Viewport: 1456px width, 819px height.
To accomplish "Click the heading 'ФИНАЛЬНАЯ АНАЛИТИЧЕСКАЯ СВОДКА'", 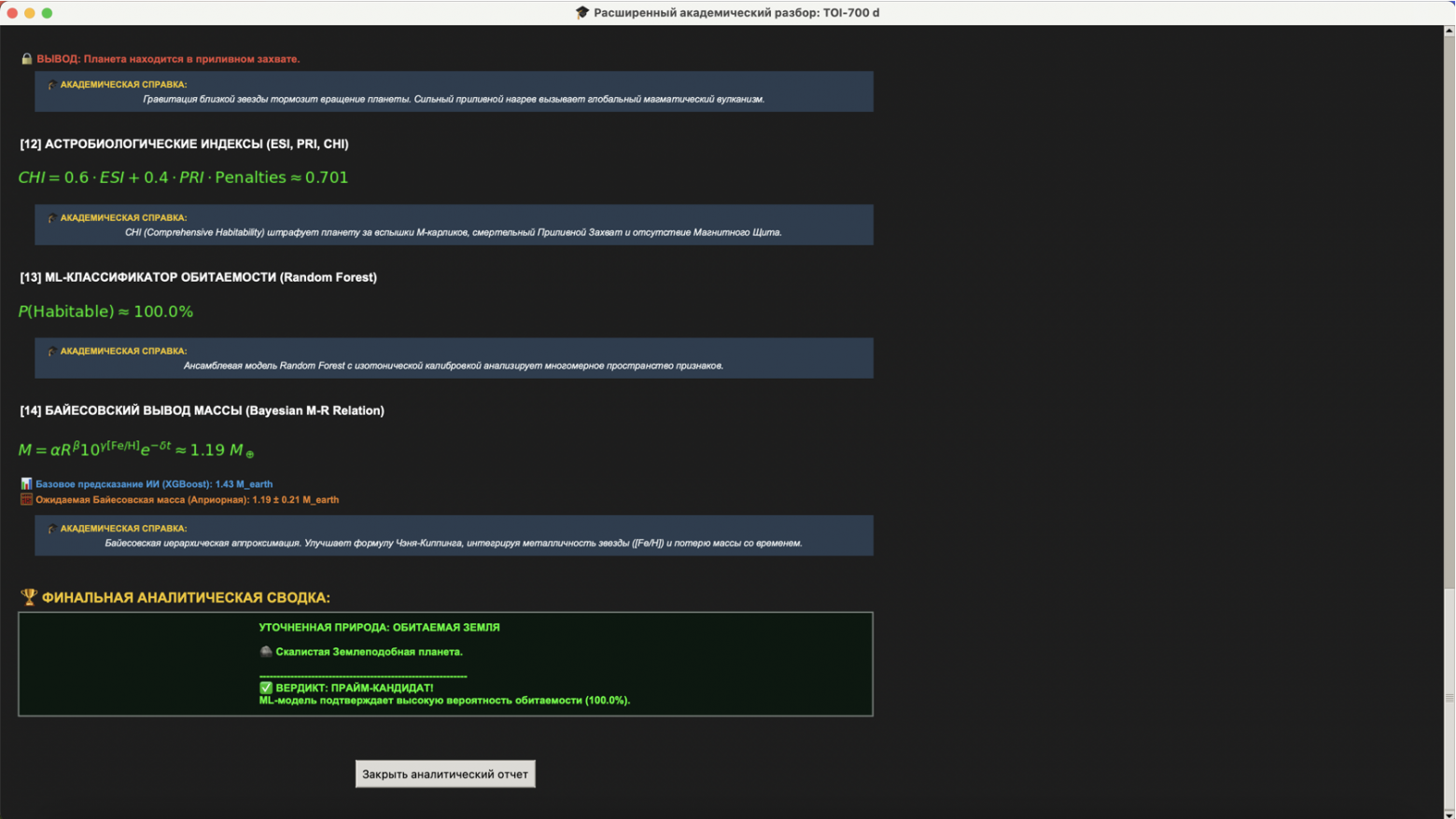I will pyautogui.click(x=186, y=598).
